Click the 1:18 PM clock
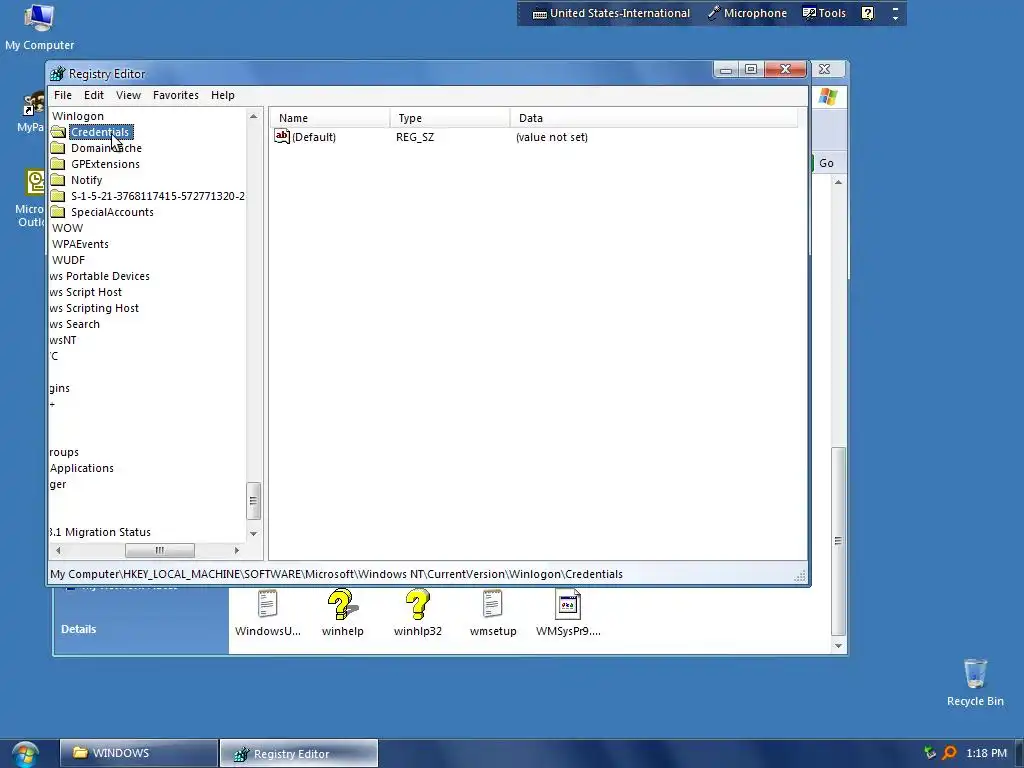 (986, 753)
